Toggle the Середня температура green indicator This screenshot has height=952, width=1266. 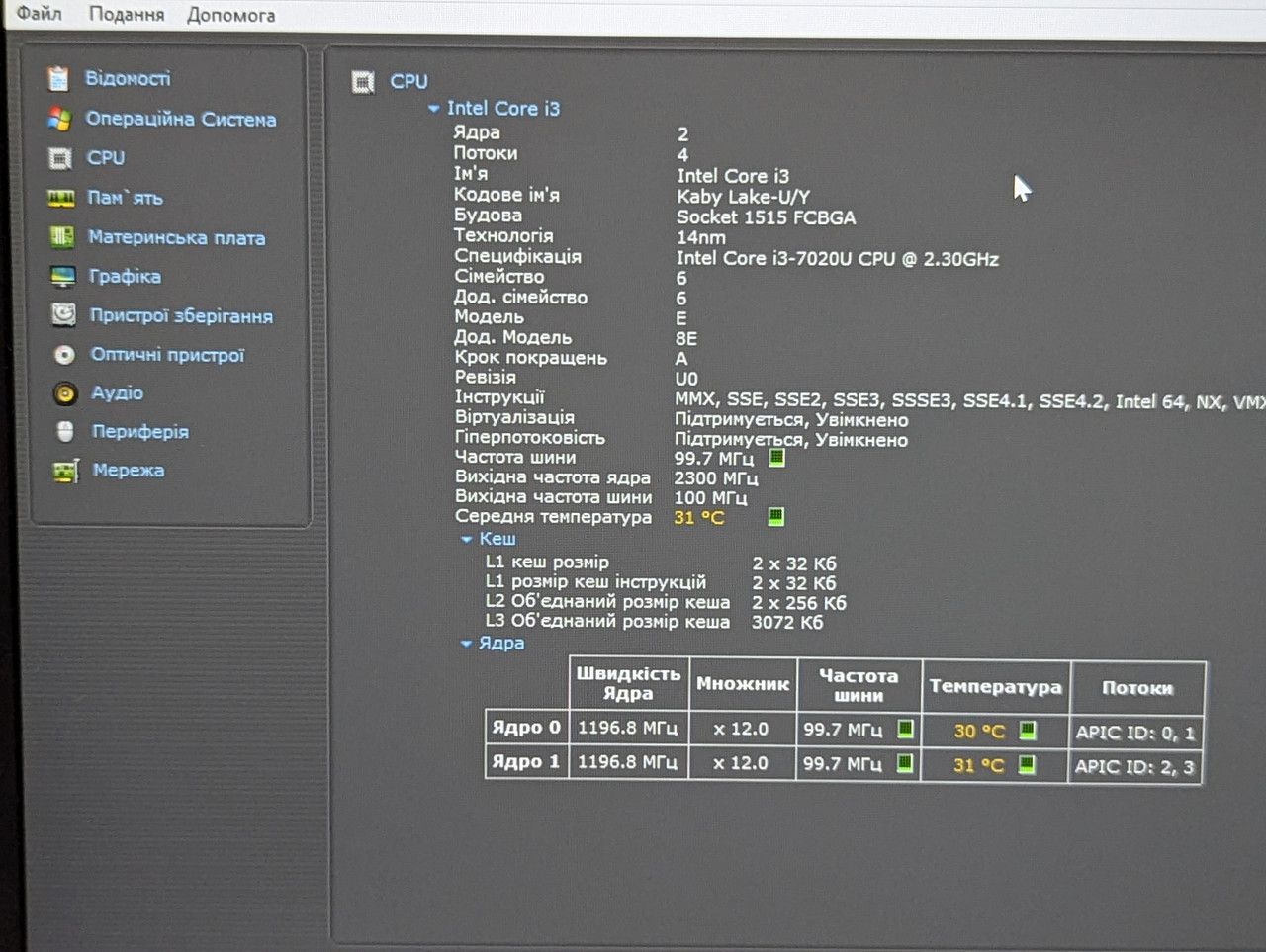click(x=776, y=516)
